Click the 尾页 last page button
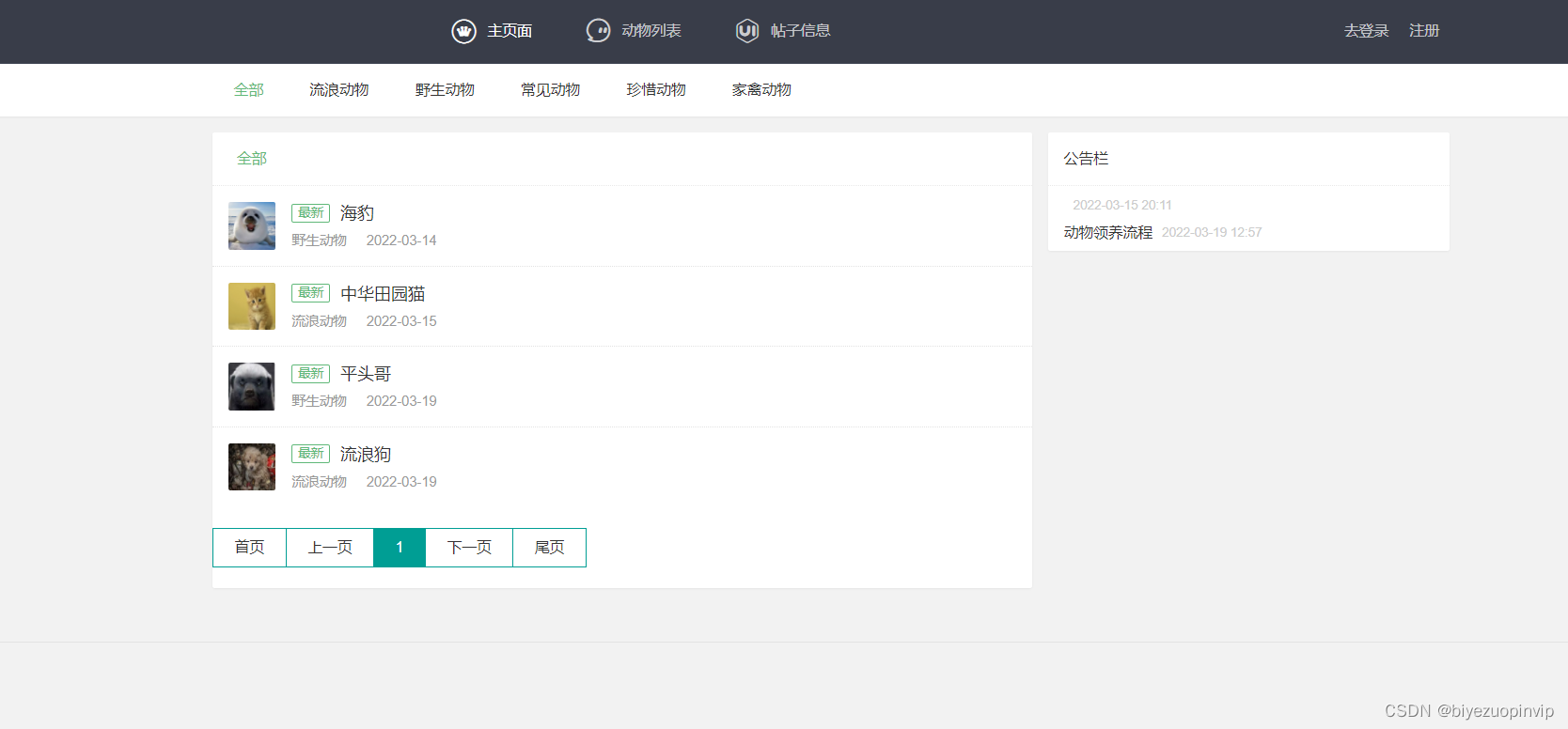This screenshot has height=729, width=1568. coord(550,548)
